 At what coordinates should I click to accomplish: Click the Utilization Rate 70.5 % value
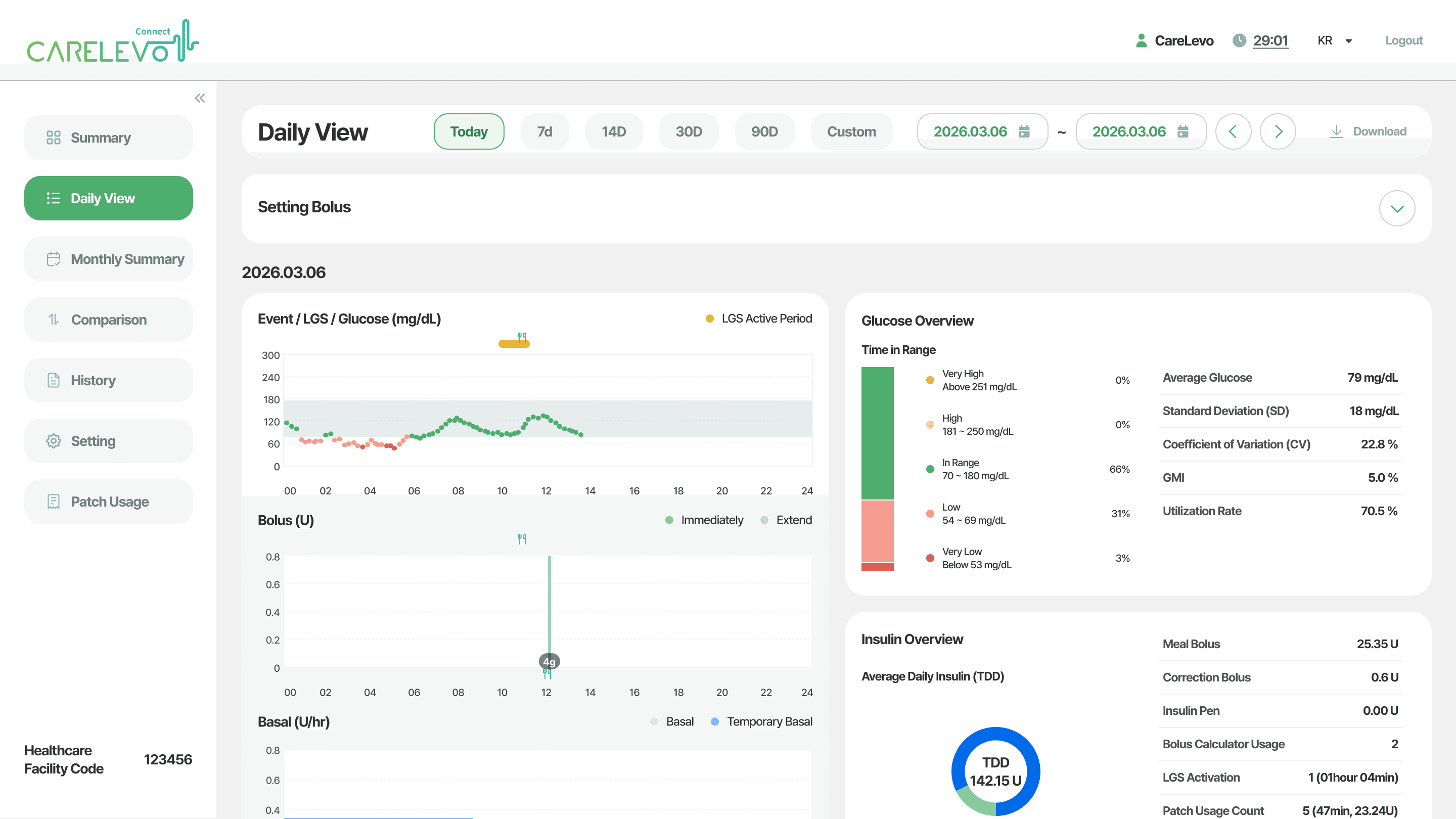click(1379, 511)
